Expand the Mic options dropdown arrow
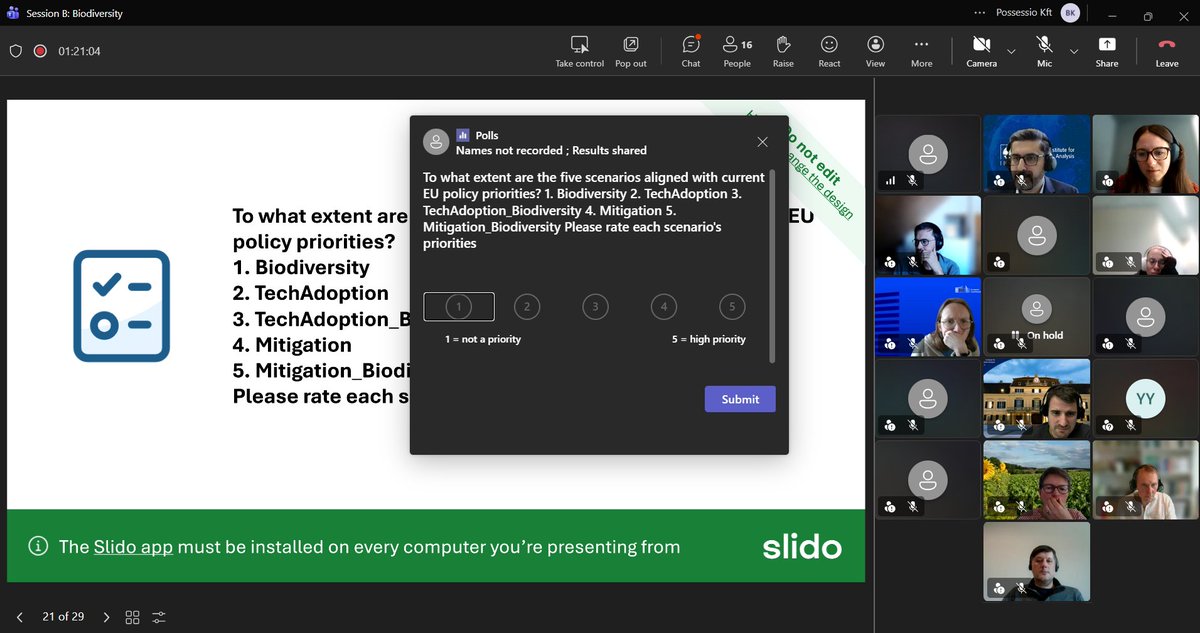The height and width of the screenshot is (633, 1200). click(x=1074, y=51)
